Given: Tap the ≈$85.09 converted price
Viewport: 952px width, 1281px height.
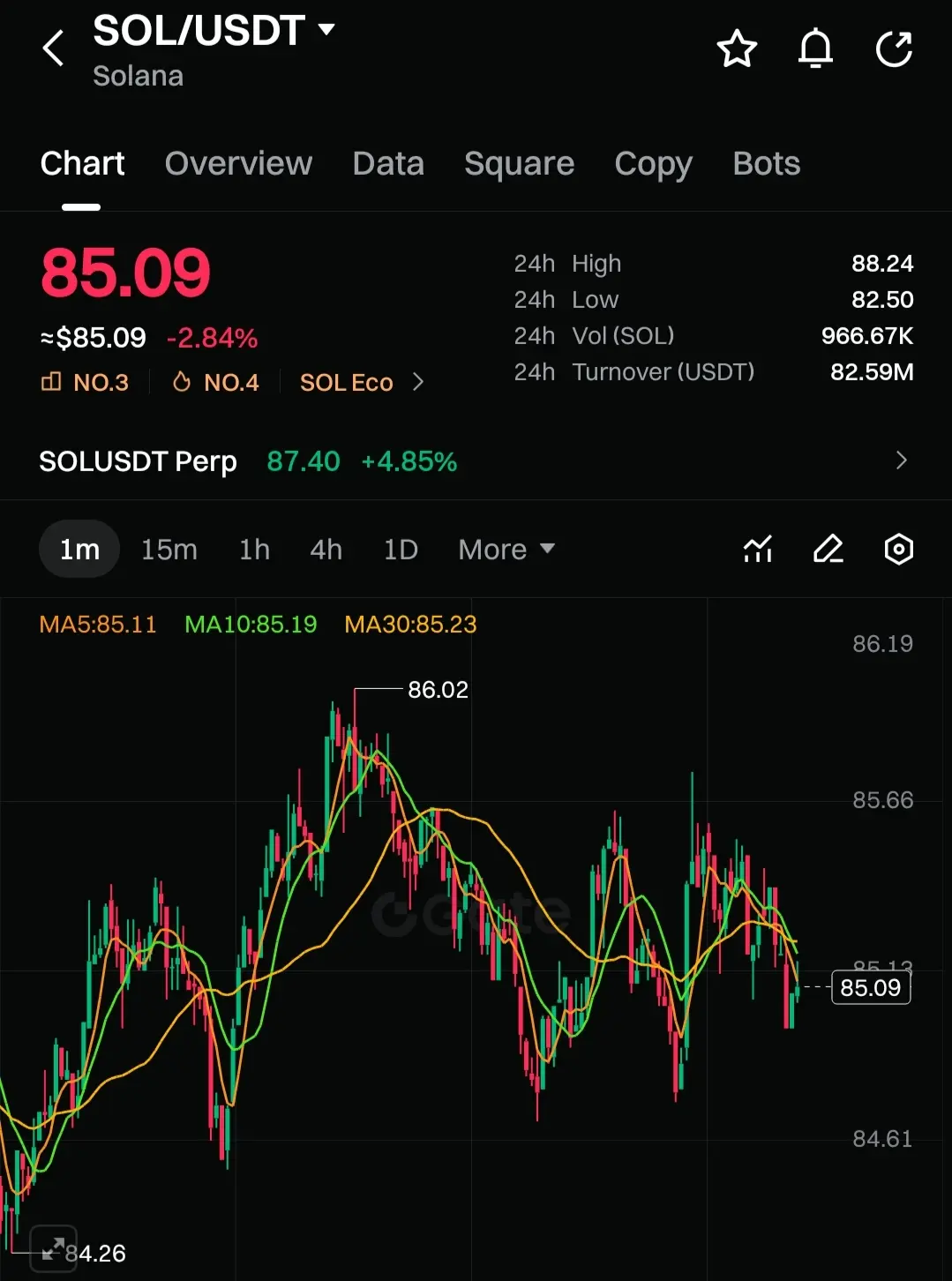Looking at the screenshot, I should click(93, 338).
